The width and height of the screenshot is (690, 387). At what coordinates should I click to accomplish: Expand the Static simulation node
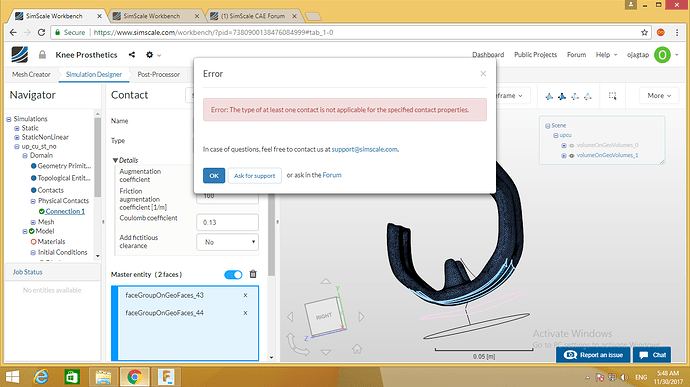[17, 128]
